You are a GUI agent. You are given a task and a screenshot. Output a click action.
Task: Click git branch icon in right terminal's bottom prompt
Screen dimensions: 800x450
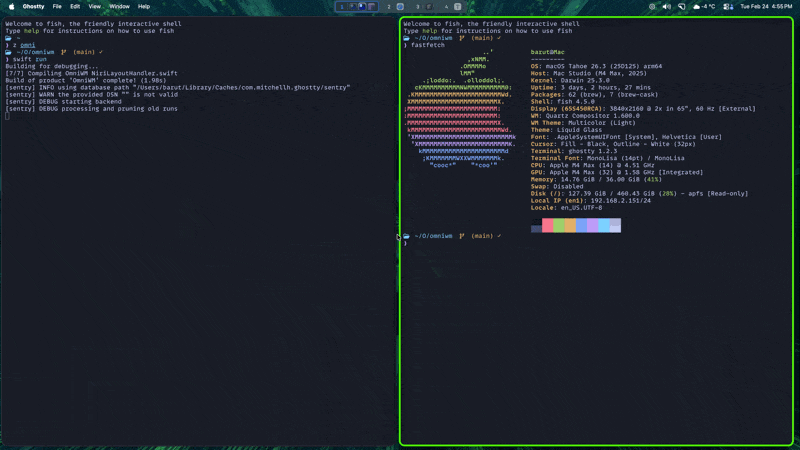[462, 236]
